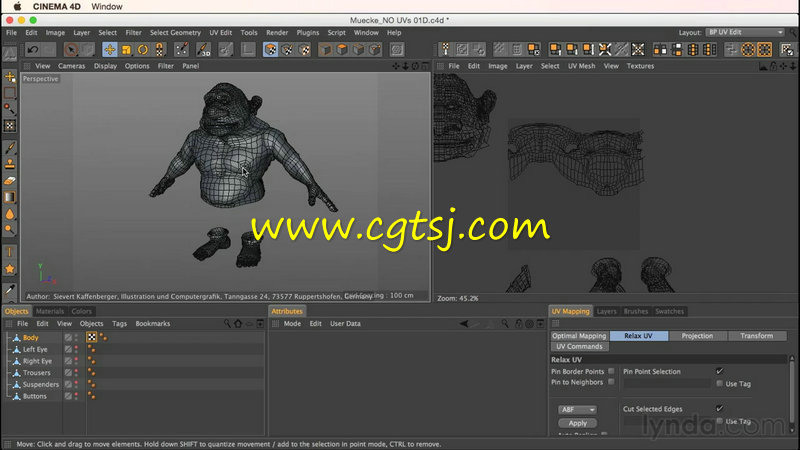Open the ABF algorithm dropdown
800x450 pixels.
pos(577,410)
